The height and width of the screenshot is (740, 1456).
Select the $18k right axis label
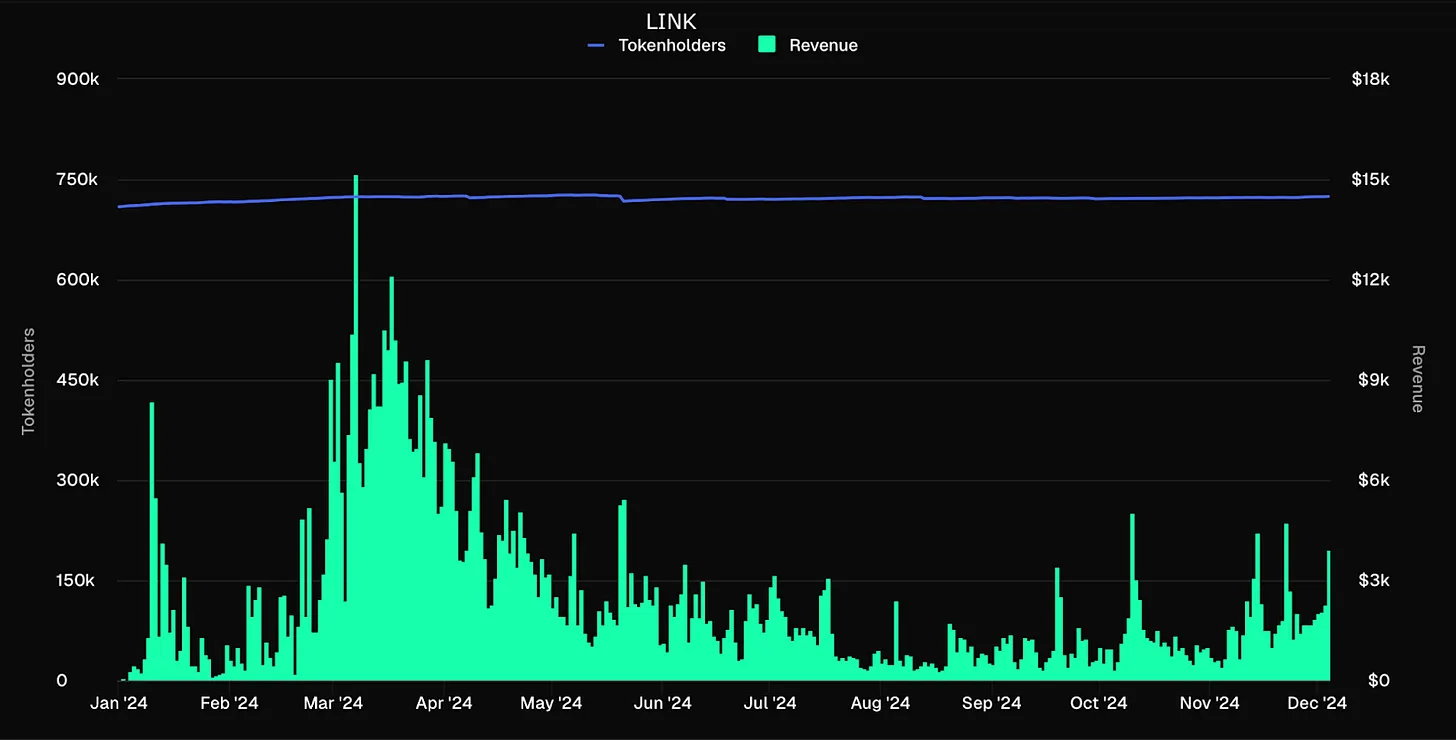pyautogui.click(x=1370, y=79)
